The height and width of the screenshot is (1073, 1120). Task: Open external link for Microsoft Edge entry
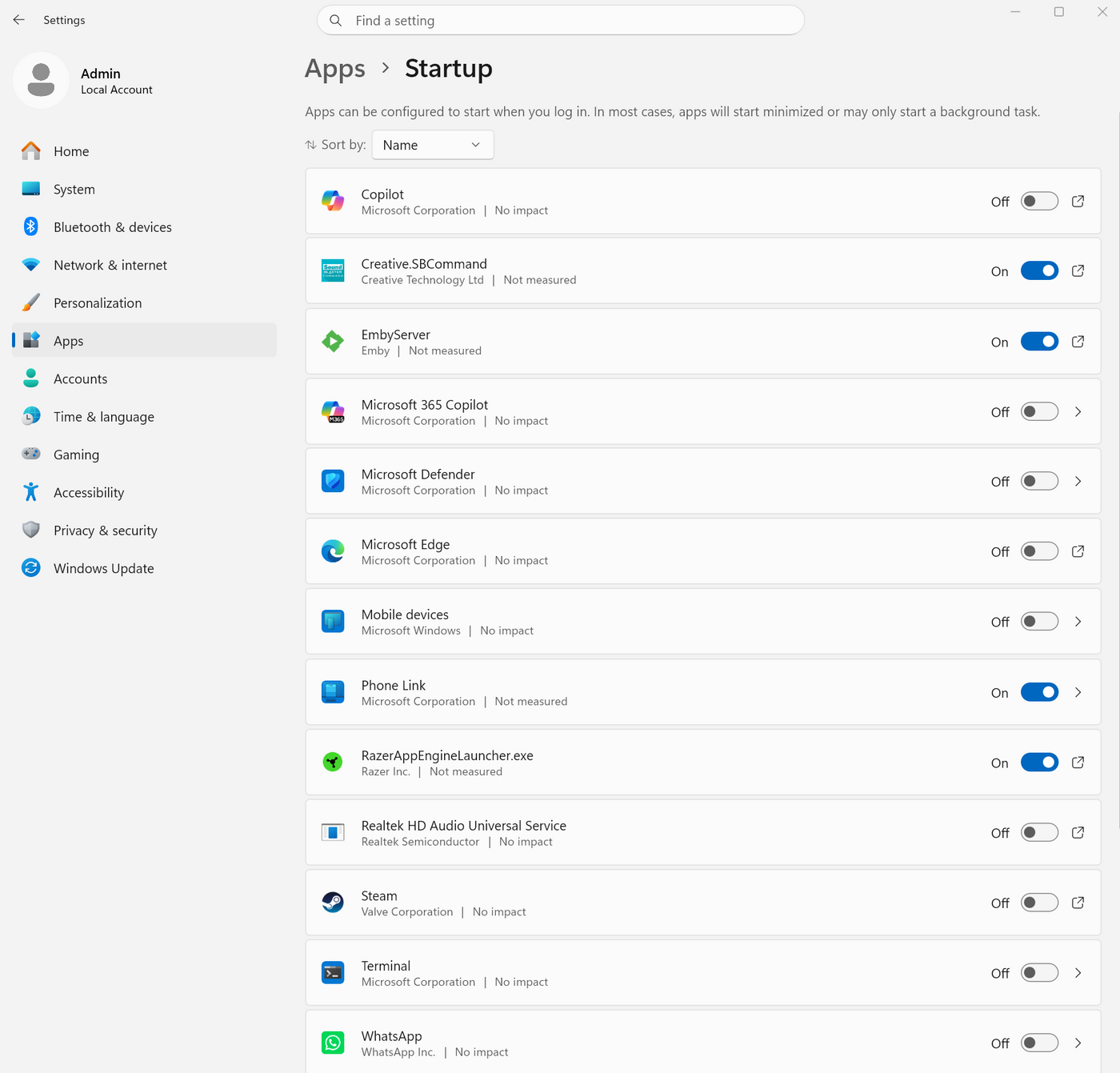pos(1078,552)
